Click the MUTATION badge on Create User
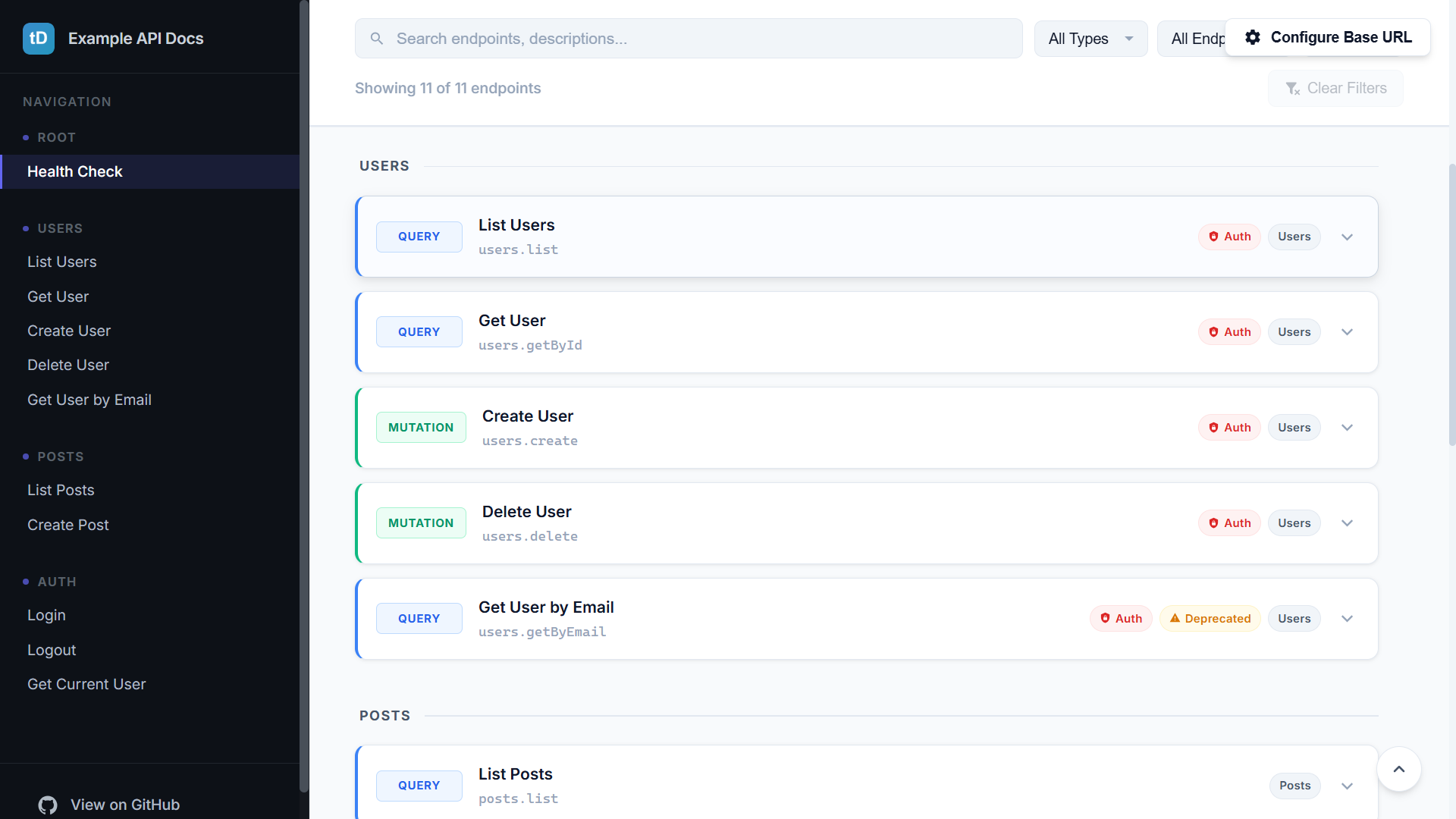1456x819 pixels. point(421,428)
